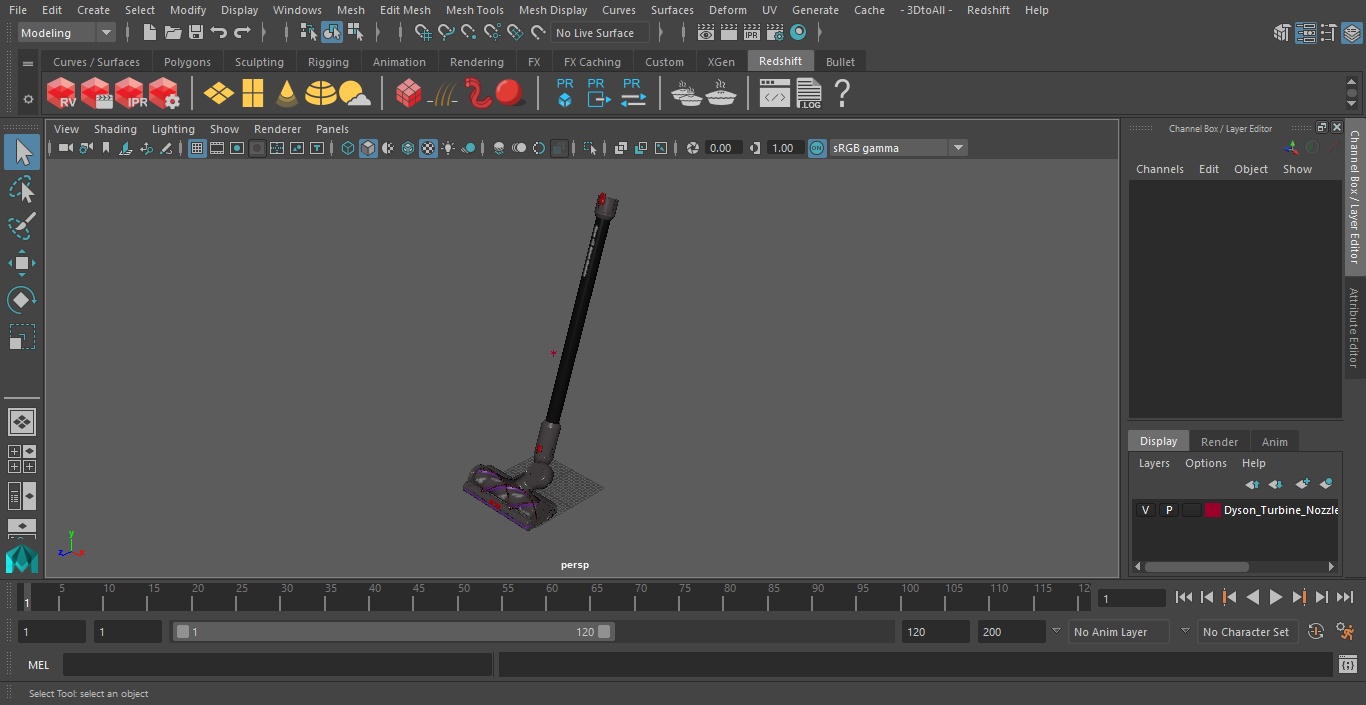This screenshot has height=705, width=1366.
Task: Open Redshift render settings cube with gear
Action: (x=164, y=94)
